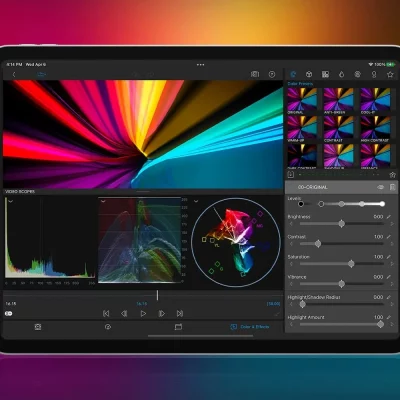The width and height of the screenshot is (400, 400).
Task: Decrease Highlight Amount with left arrow
Action: [291, 324]
